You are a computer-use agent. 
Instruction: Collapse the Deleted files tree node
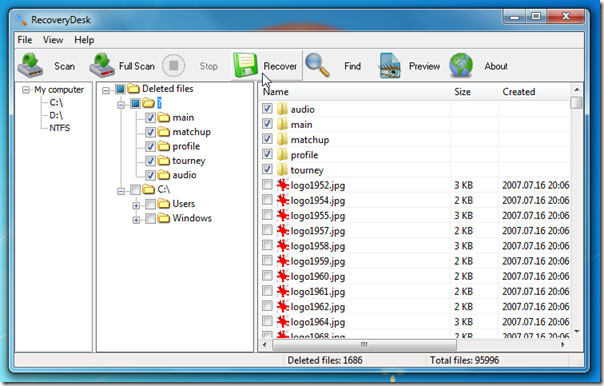pos(106,91)
